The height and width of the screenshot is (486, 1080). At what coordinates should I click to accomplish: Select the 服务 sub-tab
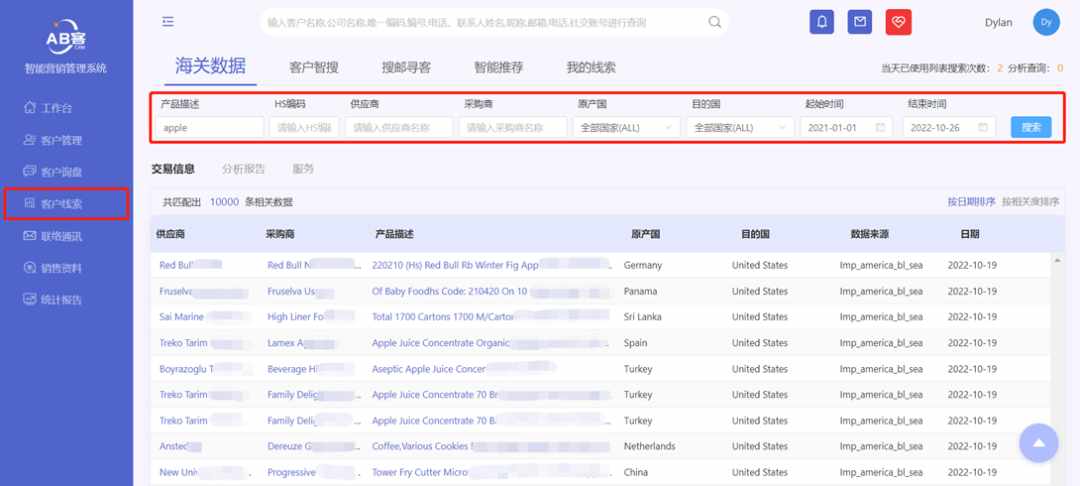[x=303, y=169]
